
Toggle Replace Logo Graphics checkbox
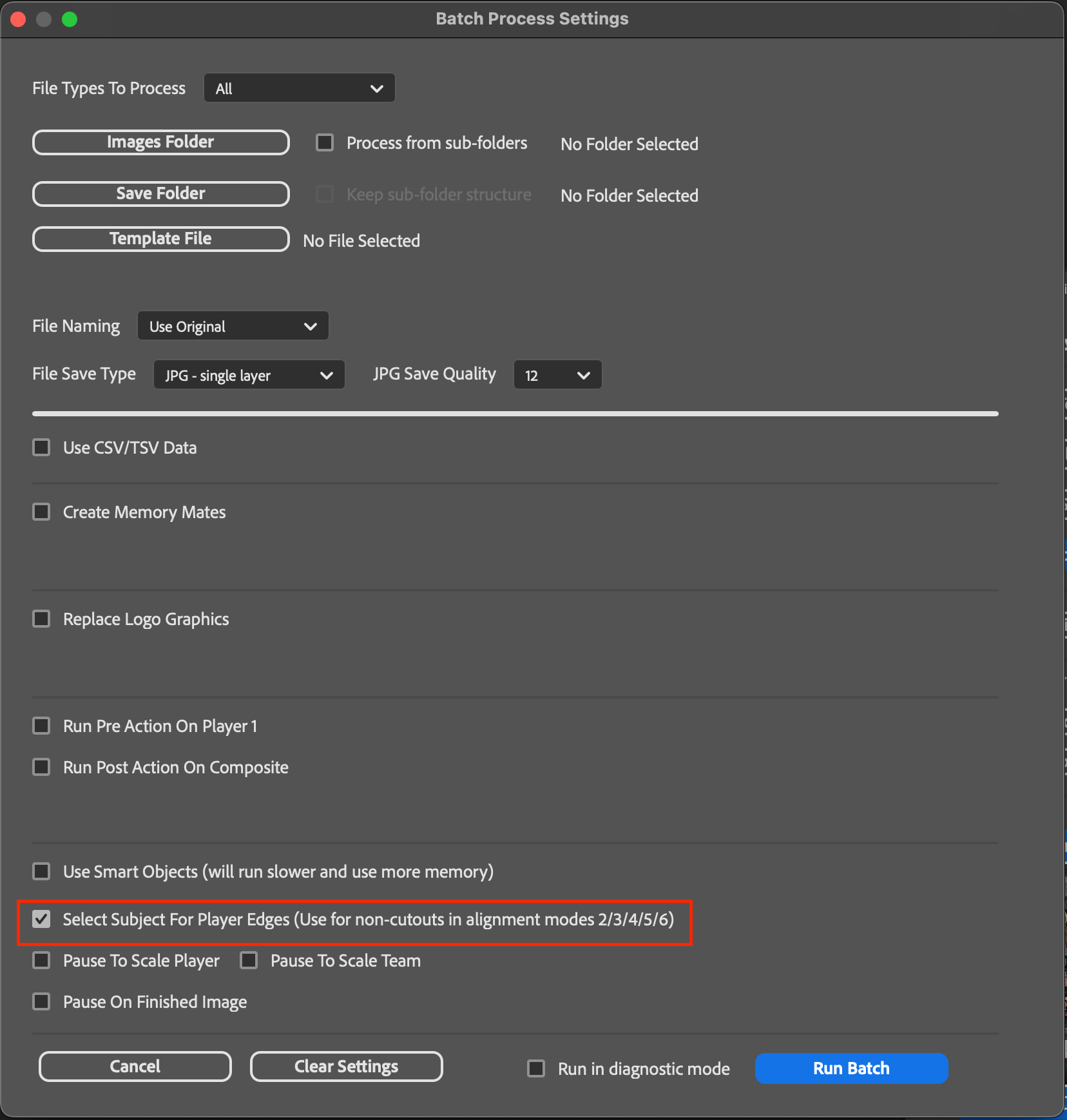coord(42,619)
